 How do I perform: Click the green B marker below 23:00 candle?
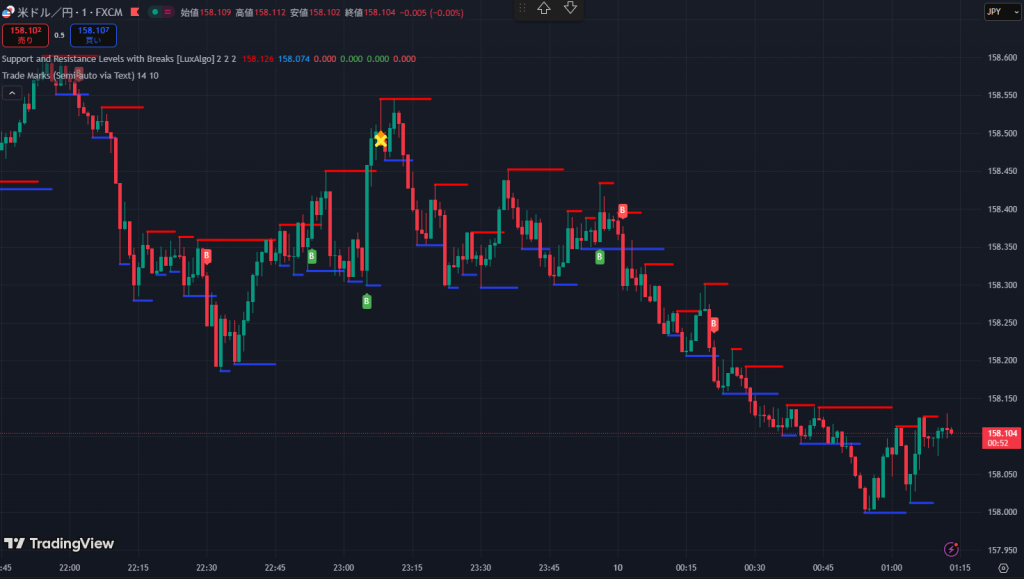[x=366, y=301]
